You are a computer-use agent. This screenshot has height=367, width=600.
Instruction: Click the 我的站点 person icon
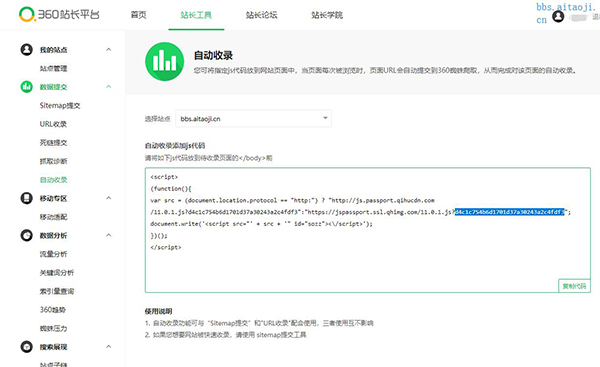(x=26, y=49)
